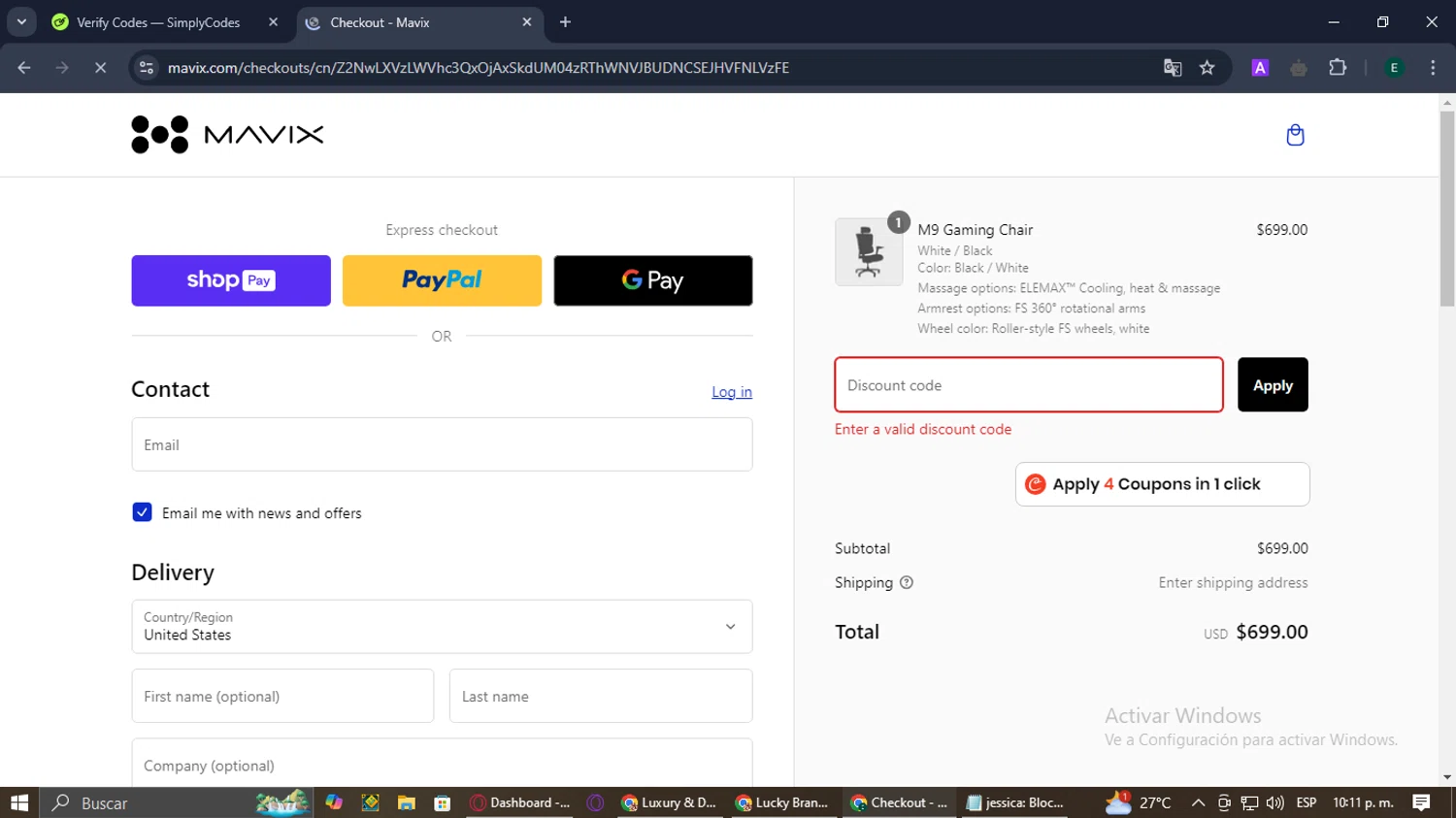Image resolution: width=1456 pixels, height=818 pixels.
Task: Open the purple circle app in taskbar
Action: pyautogui.click(x=596, y=802)
